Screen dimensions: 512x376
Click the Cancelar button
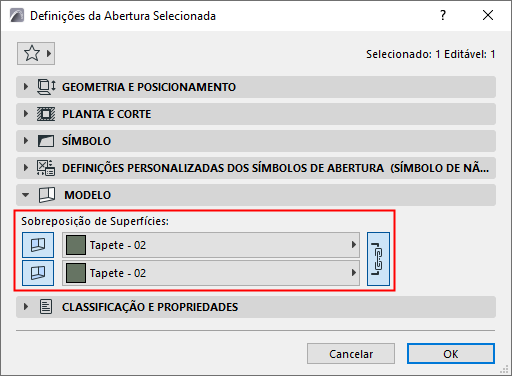[351, 354]
